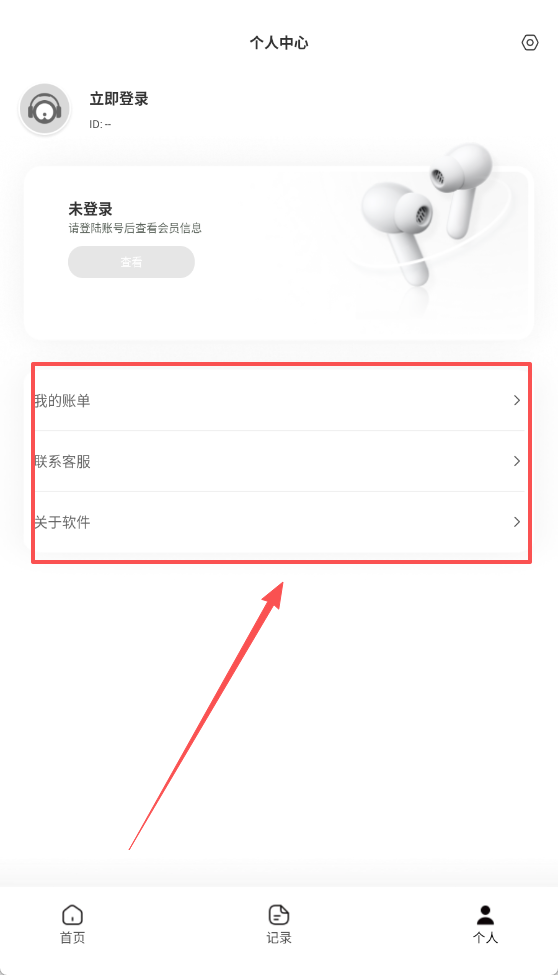
Task: Open settings via the hexagon gear icon
Action: coord(529,42)
